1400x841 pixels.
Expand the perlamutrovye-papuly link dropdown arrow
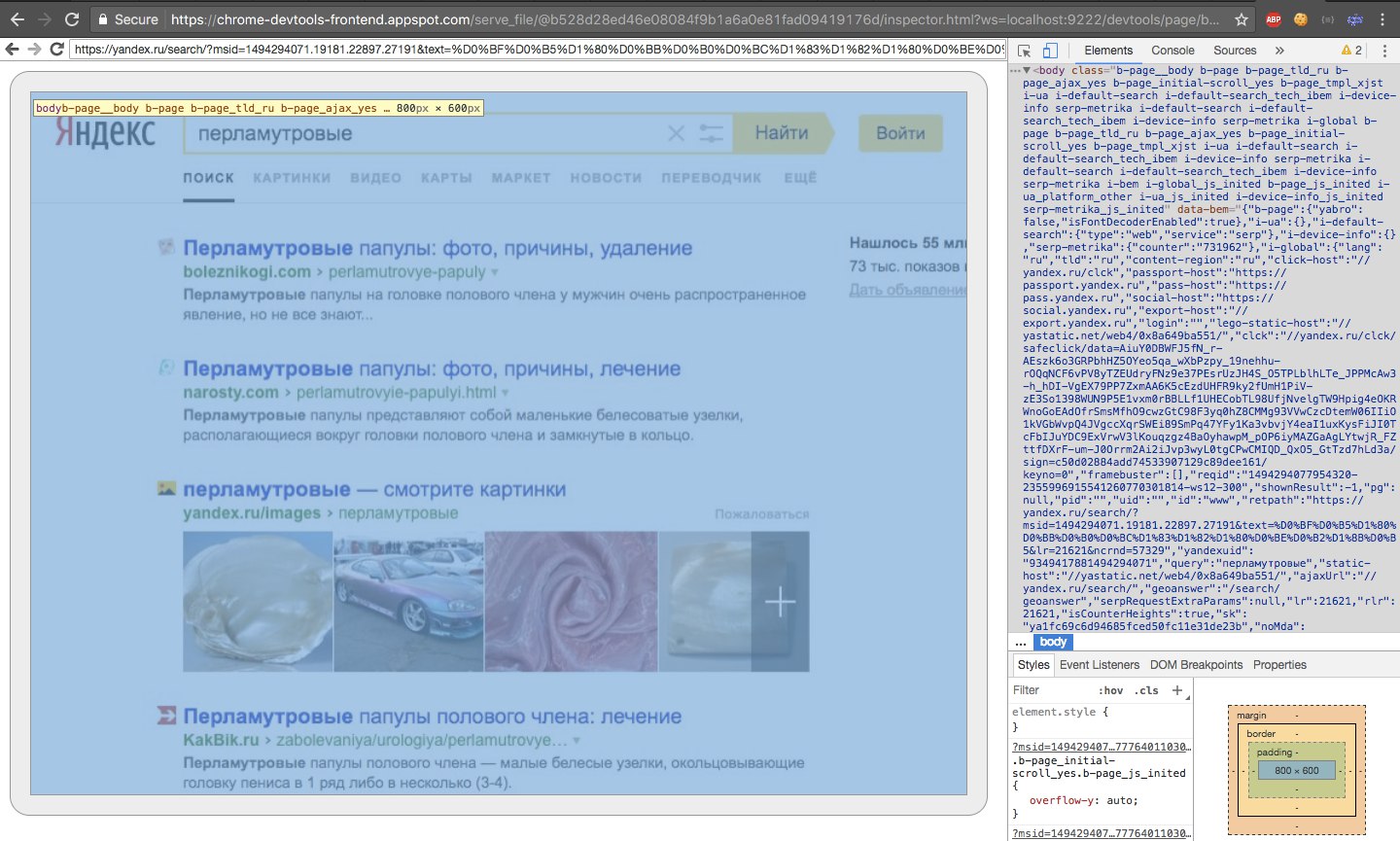coord(494,272)
